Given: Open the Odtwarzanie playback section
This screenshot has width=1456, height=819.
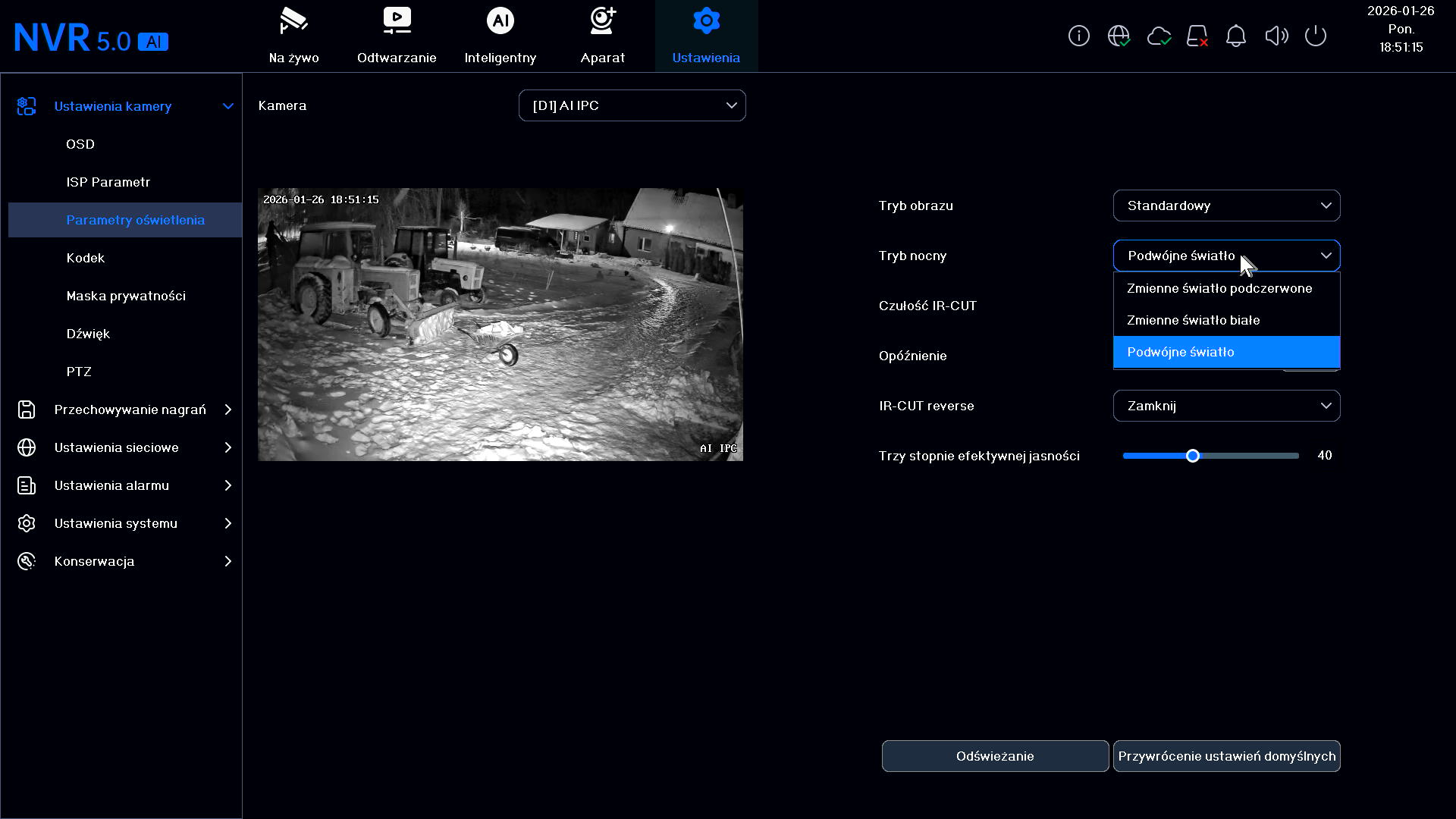Looking at the screenshot, I should click(397, 36).
